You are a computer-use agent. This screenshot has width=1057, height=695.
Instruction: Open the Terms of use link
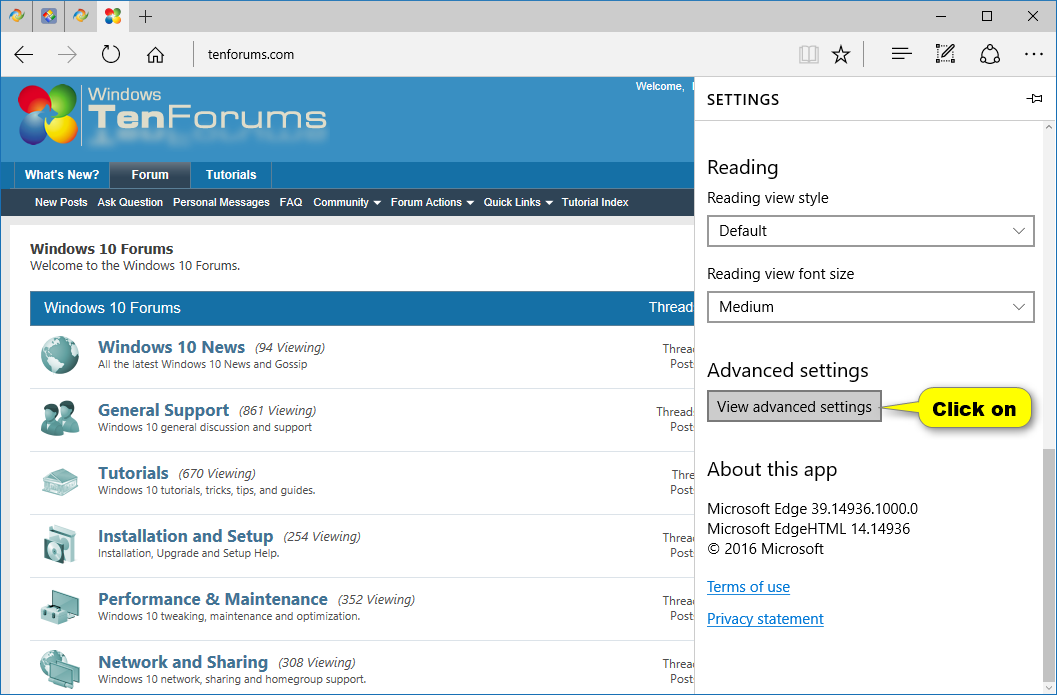748,587
